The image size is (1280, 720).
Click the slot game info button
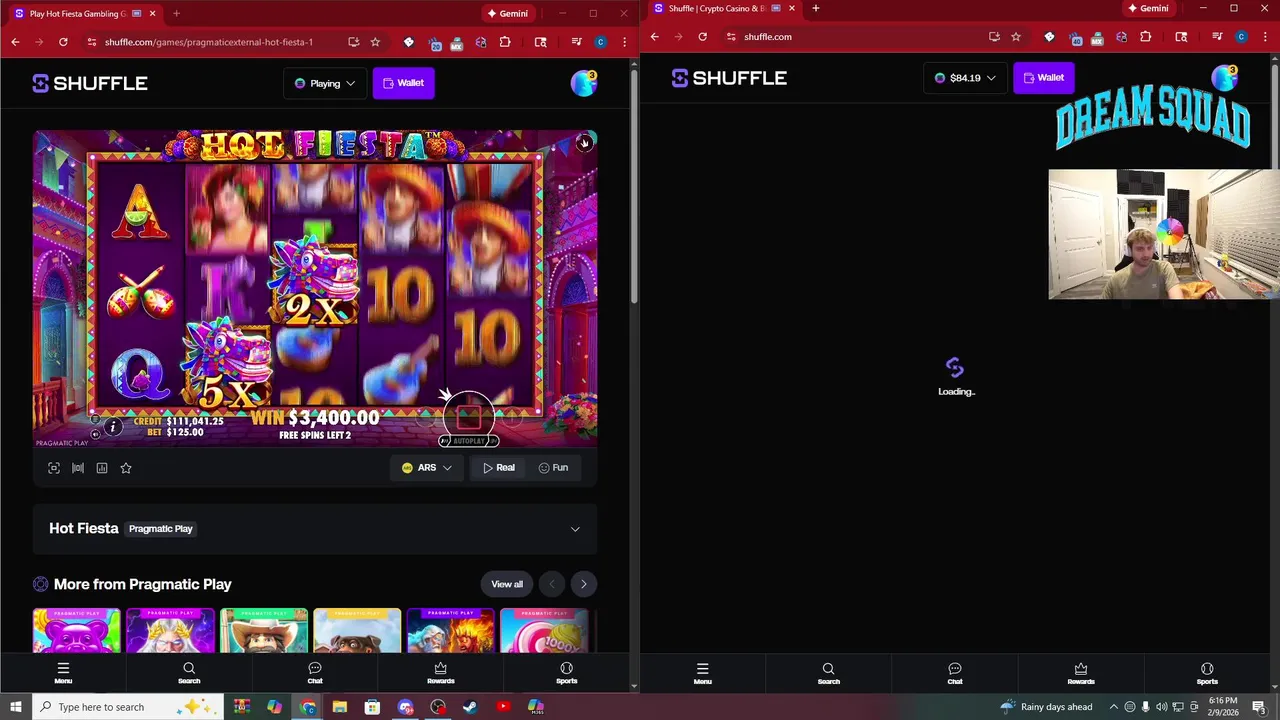coord(113,427)
